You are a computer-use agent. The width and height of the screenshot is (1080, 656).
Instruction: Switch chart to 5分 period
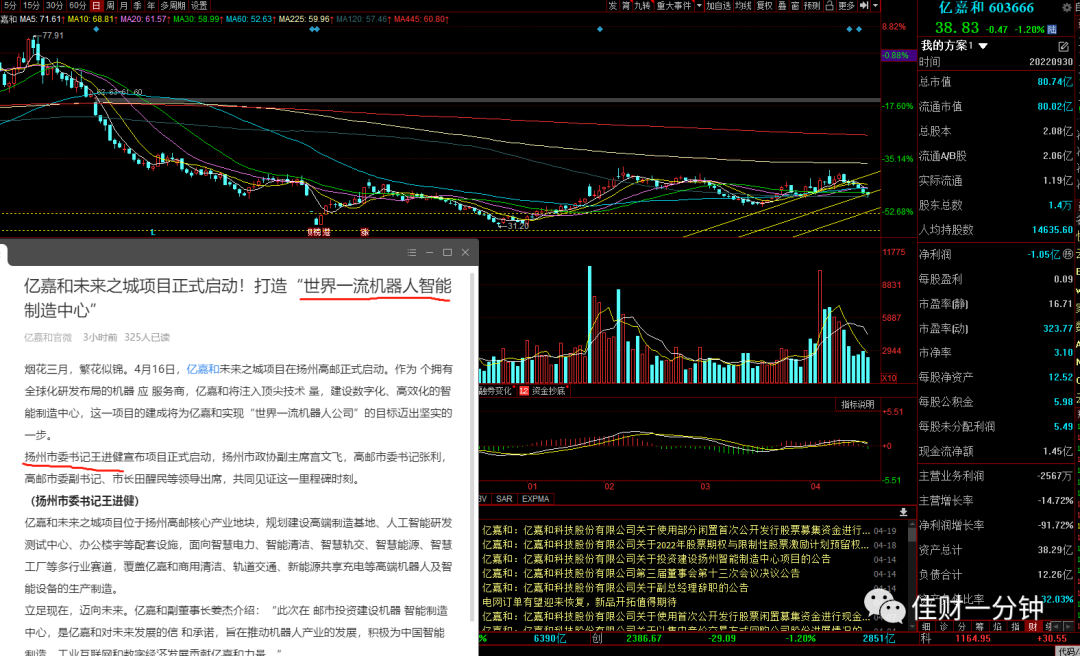[x=10, y=6]
